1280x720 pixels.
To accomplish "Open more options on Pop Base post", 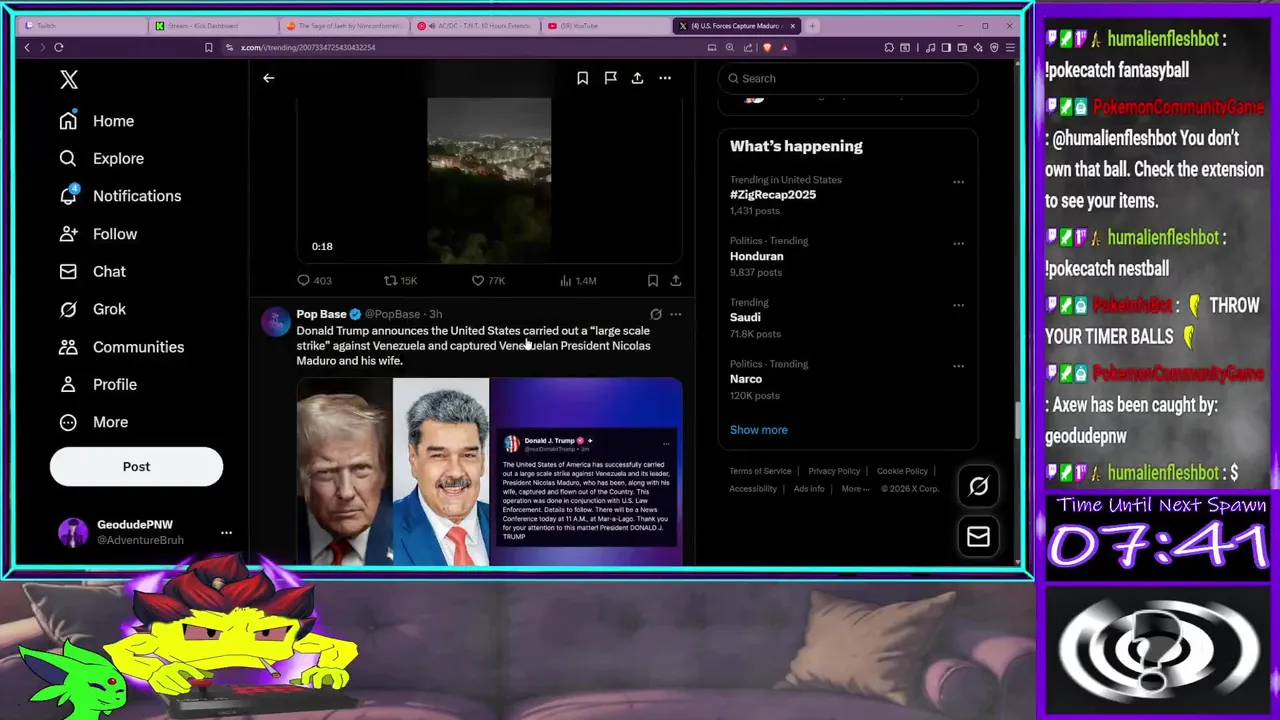I will pos(676,314).
